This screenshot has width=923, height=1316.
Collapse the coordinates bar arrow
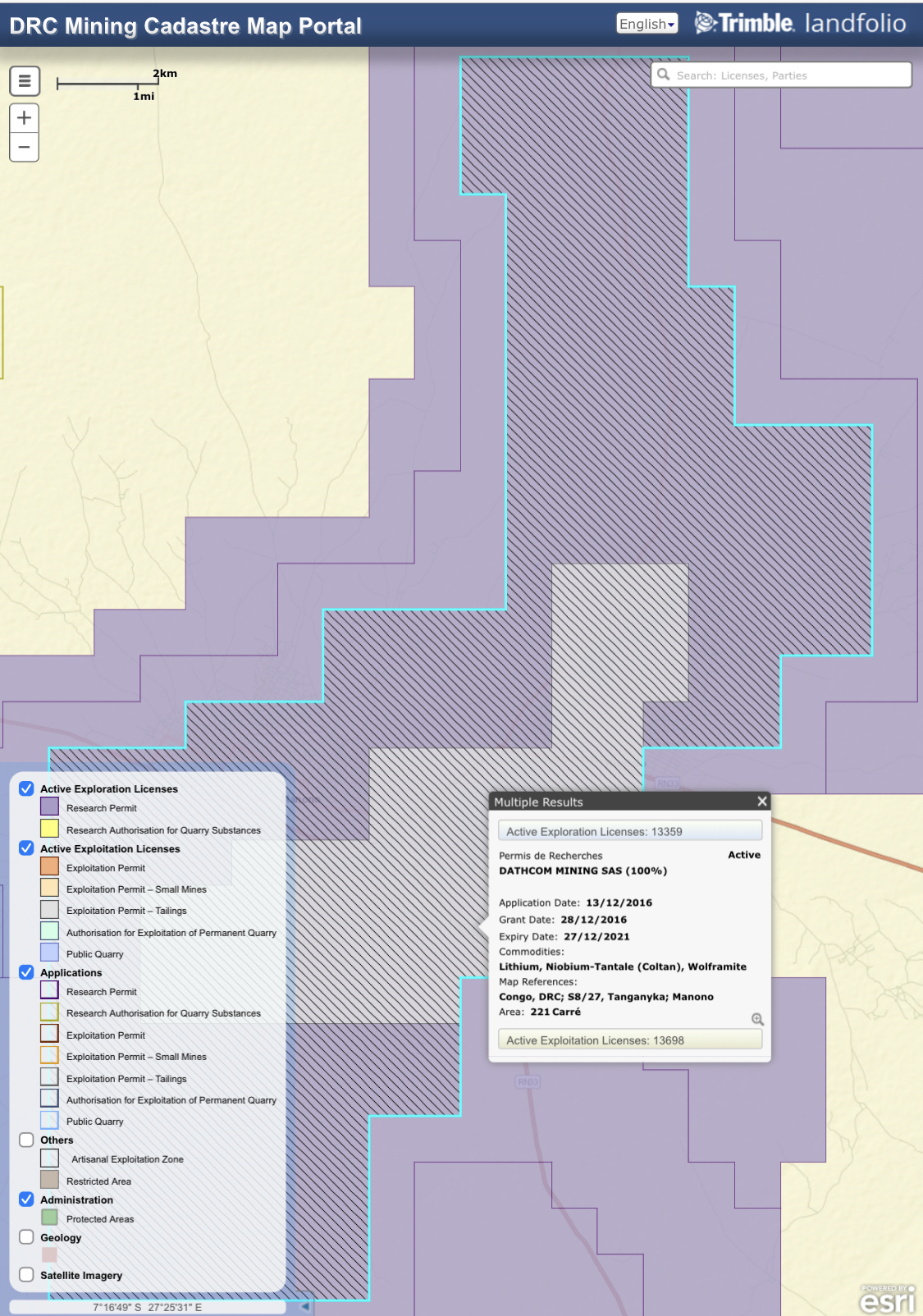[x=304, y=1306]
